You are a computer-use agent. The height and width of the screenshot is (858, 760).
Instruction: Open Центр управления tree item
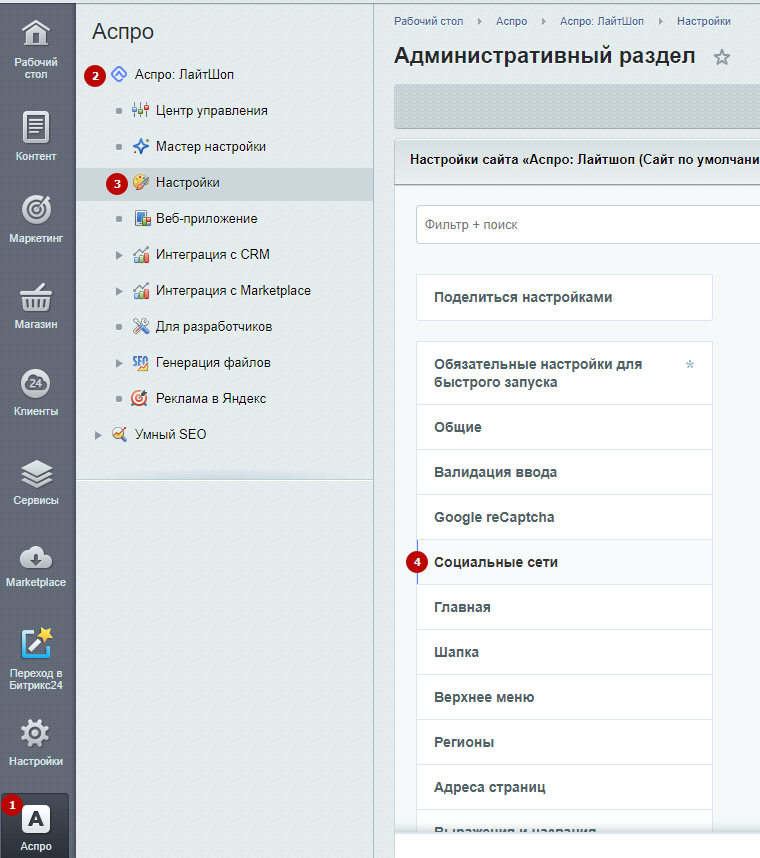tap(211, 111)
